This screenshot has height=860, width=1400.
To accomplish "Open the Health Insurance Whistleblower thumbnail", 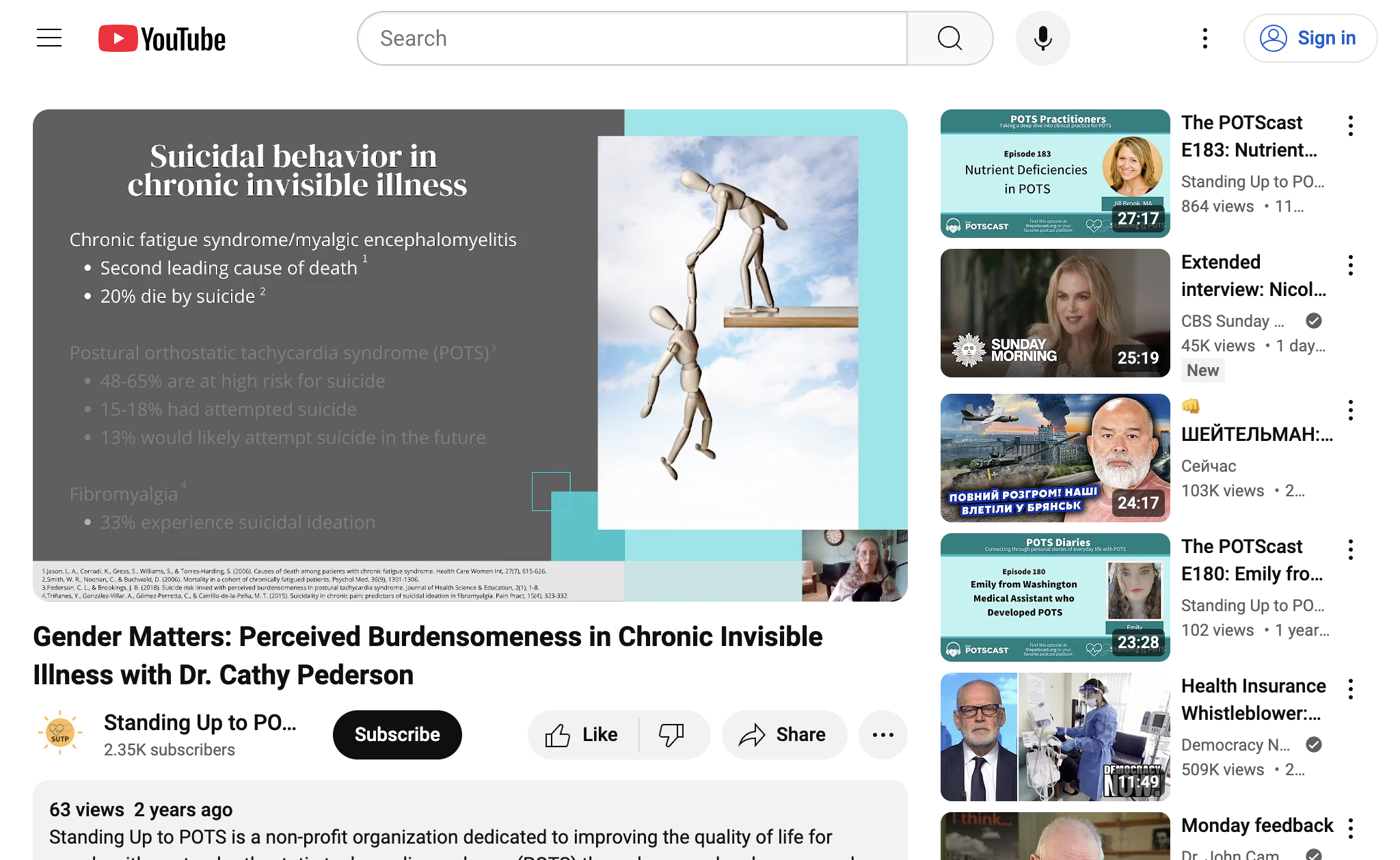I will point(1055,737).
